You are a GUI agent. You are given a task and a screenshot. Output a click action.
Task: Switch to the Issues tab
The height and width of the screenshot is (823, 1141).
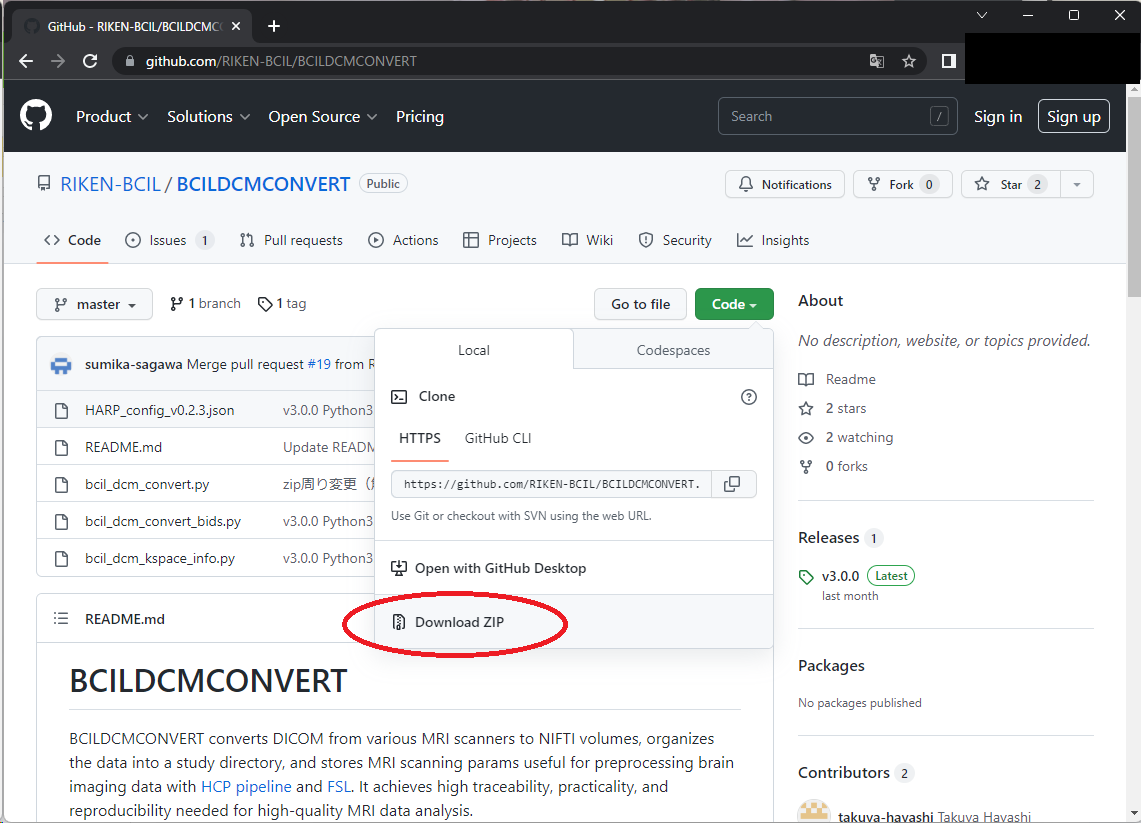coord(169,240)
